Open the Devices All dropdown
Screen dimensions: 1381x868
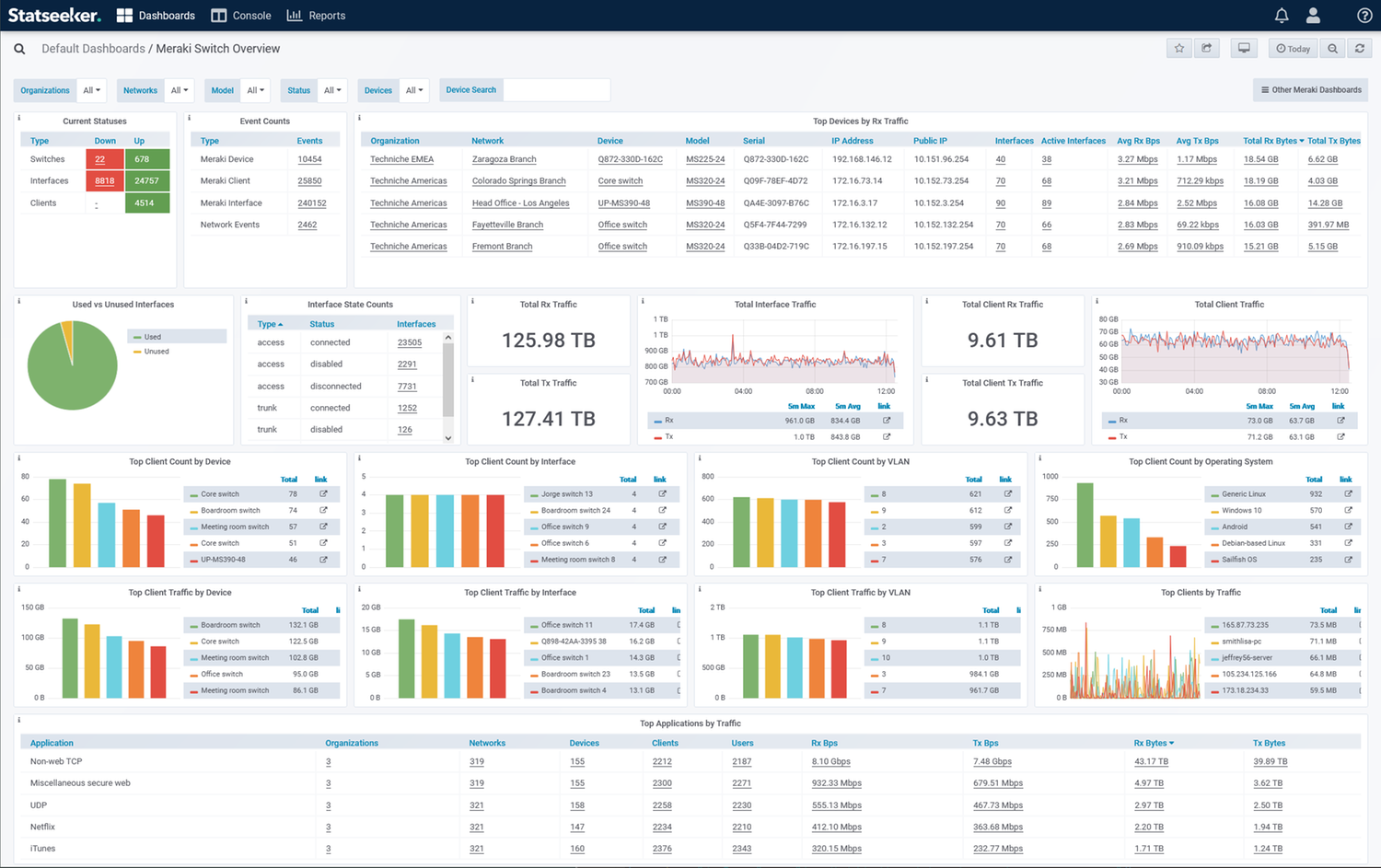[414, 89]
